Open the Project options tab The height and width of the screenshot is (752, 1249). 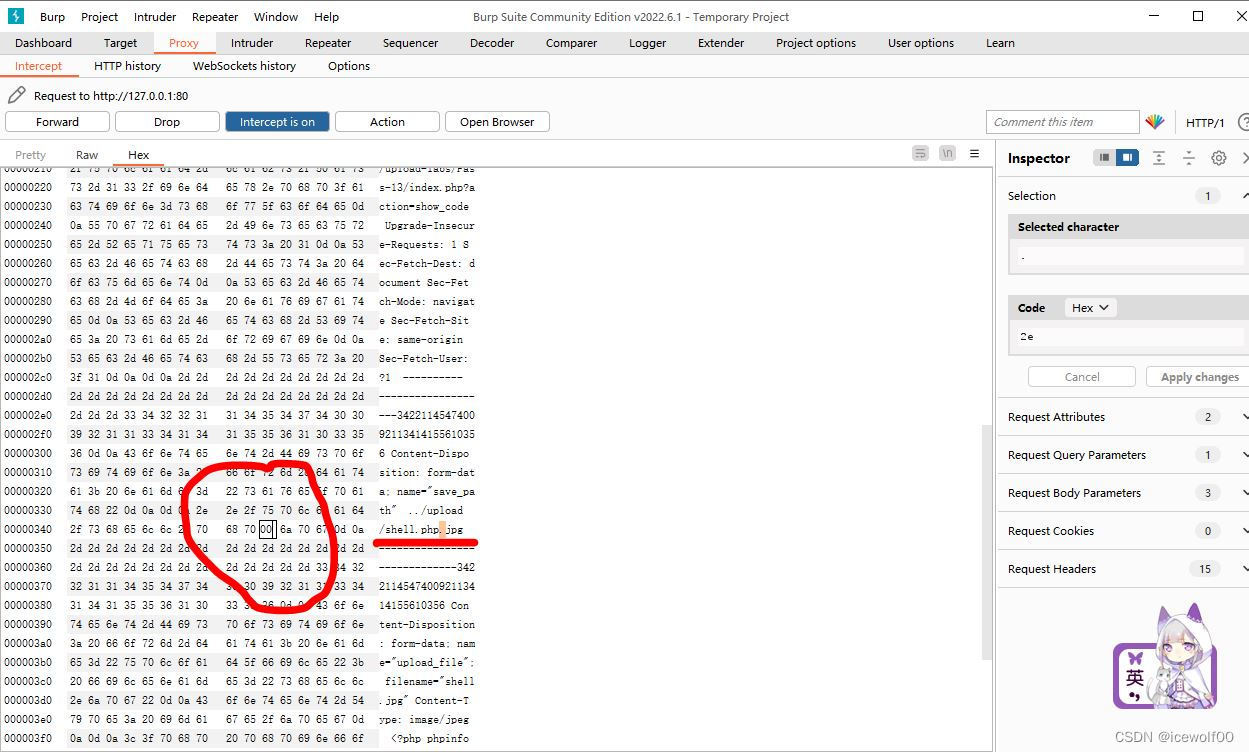click(x=816, y=43)
